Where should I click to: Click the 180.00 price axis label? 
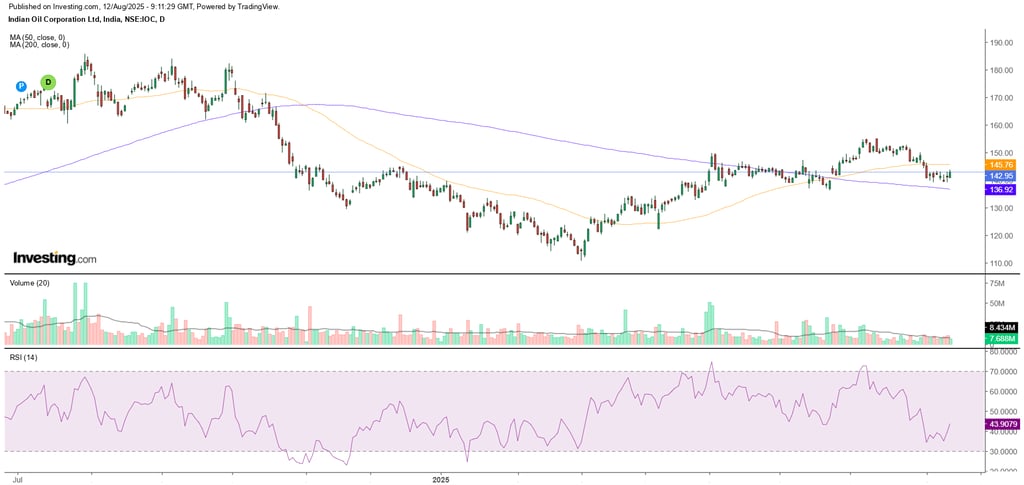1001,70
